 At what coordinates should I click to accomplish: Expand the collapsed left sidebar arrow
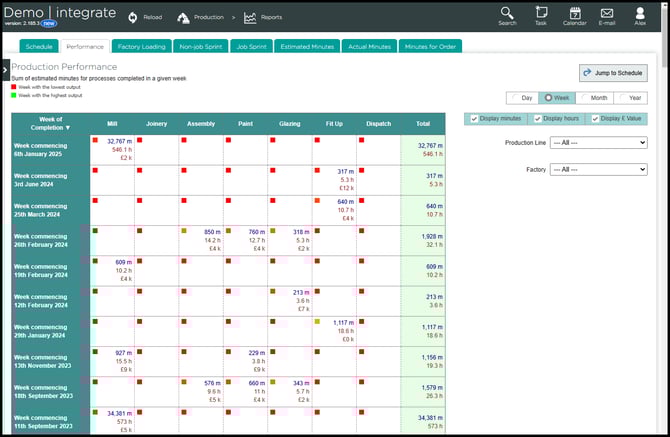click(x=5, y=69)
